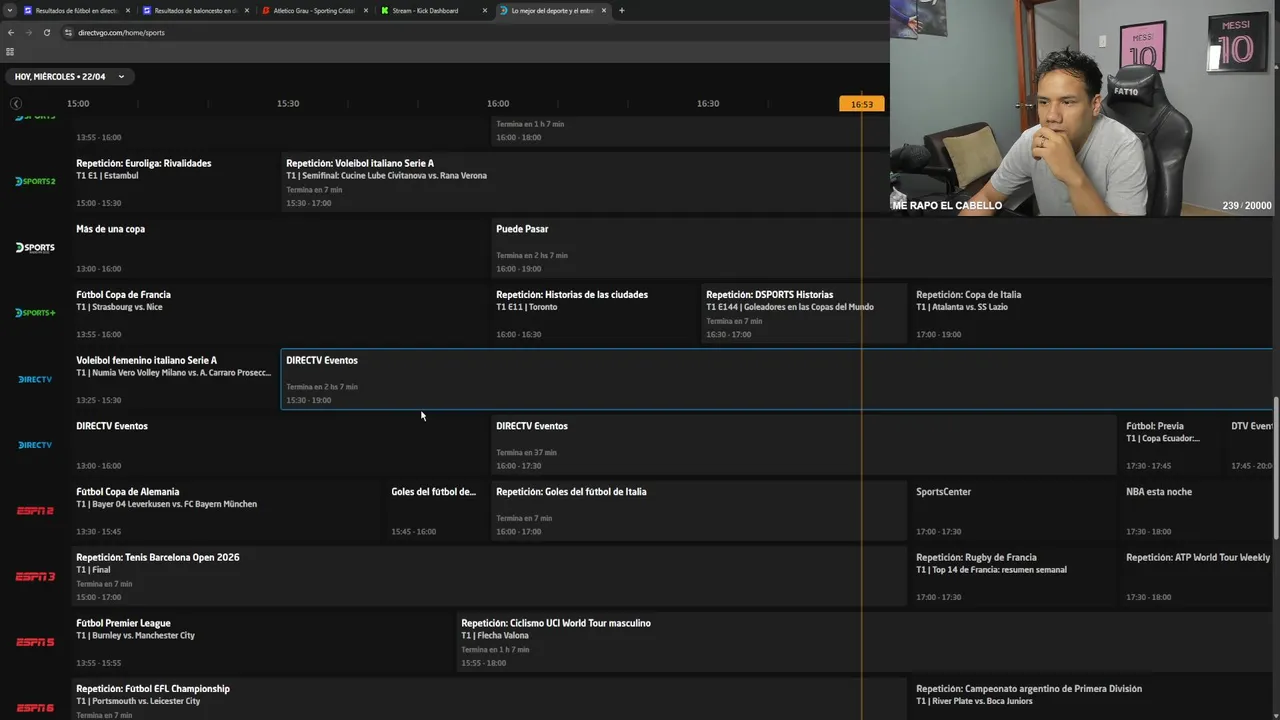This screenshot has height=720, width=1280.
Task: Click the browser back arrow
Action: click(x=11, y=32)
